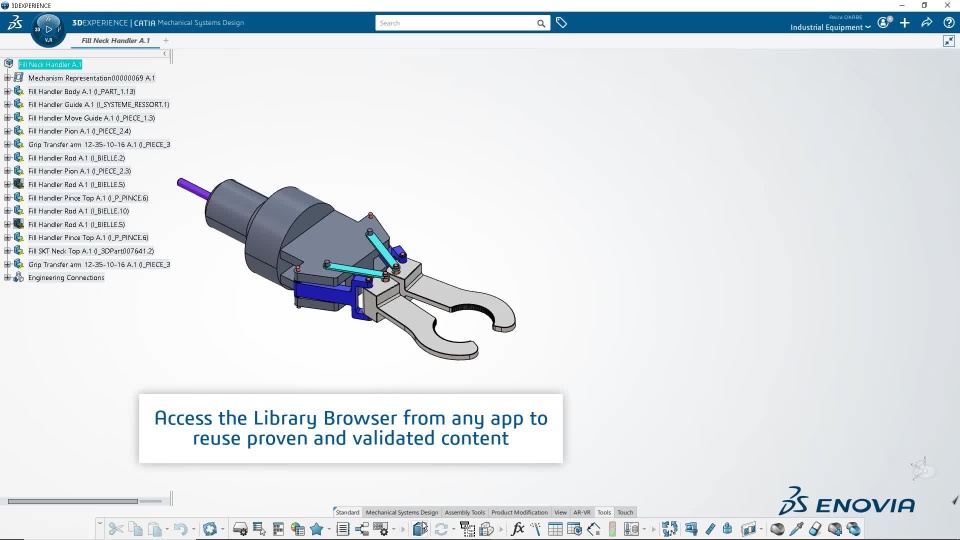Image resolution: width=960 pixels, height=540 pixels.
Task: Click the Cut scissors icon
Action: coord(115,528)
